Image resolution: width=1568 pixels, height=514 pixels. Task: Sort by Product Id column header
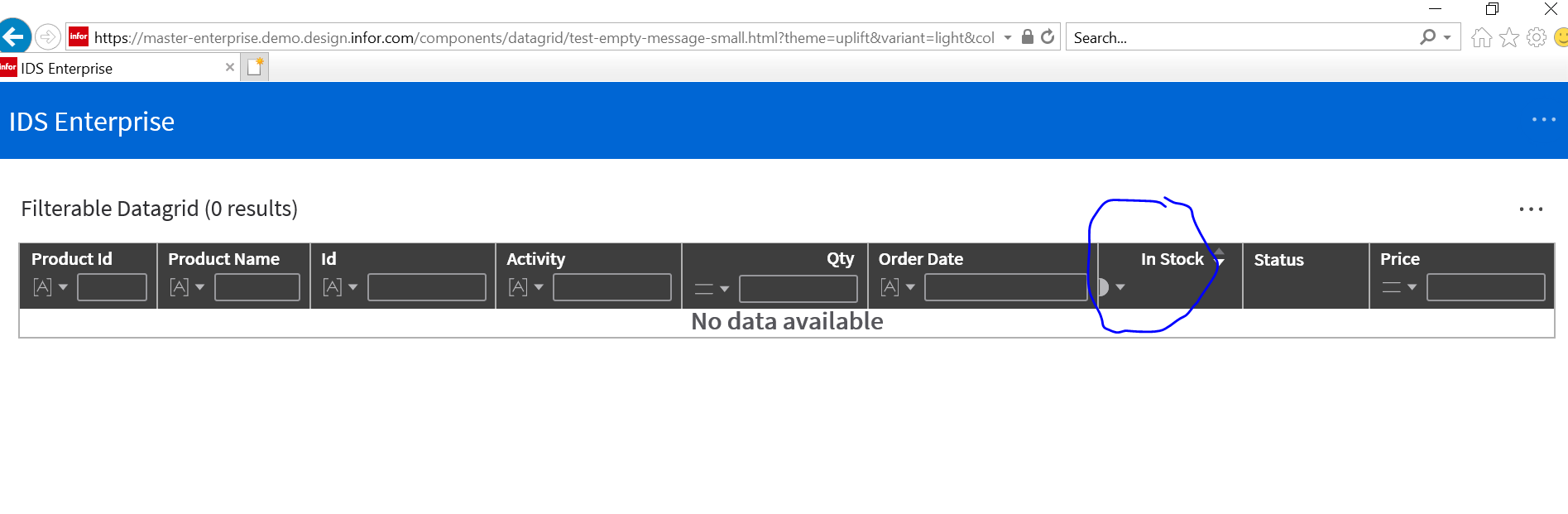coord(72,259)
